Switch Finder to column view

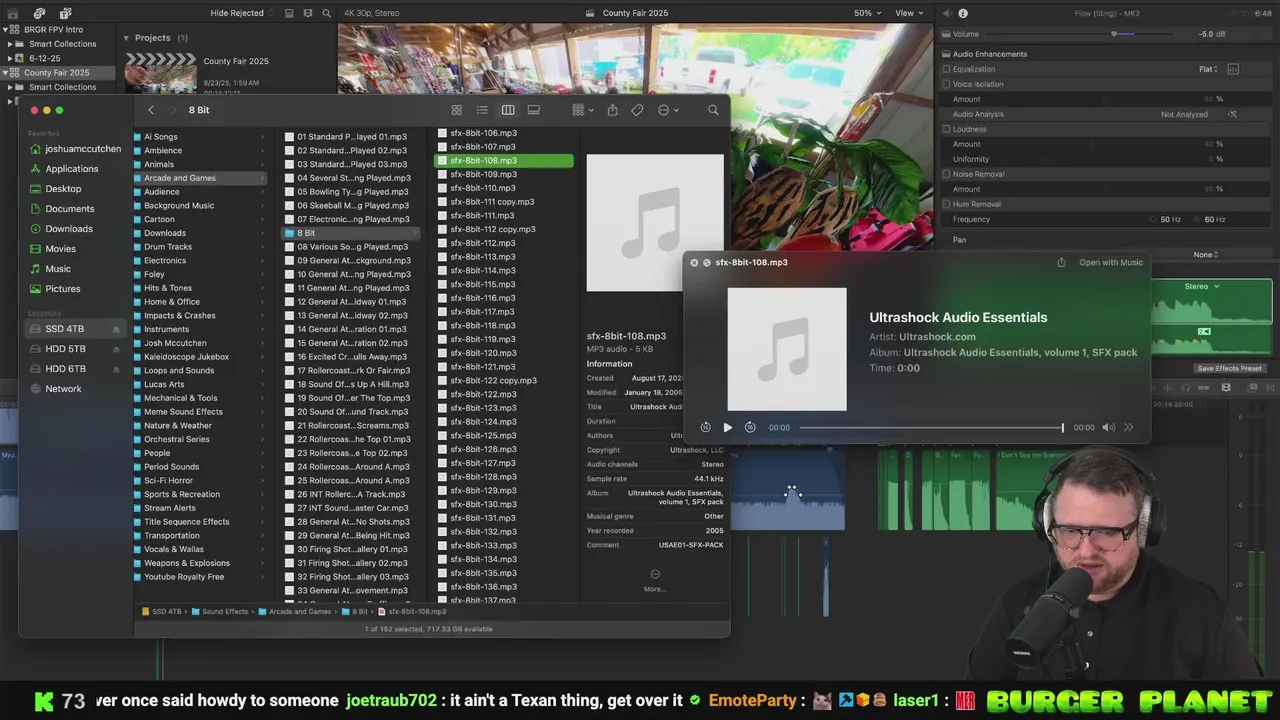click(508, 110)
